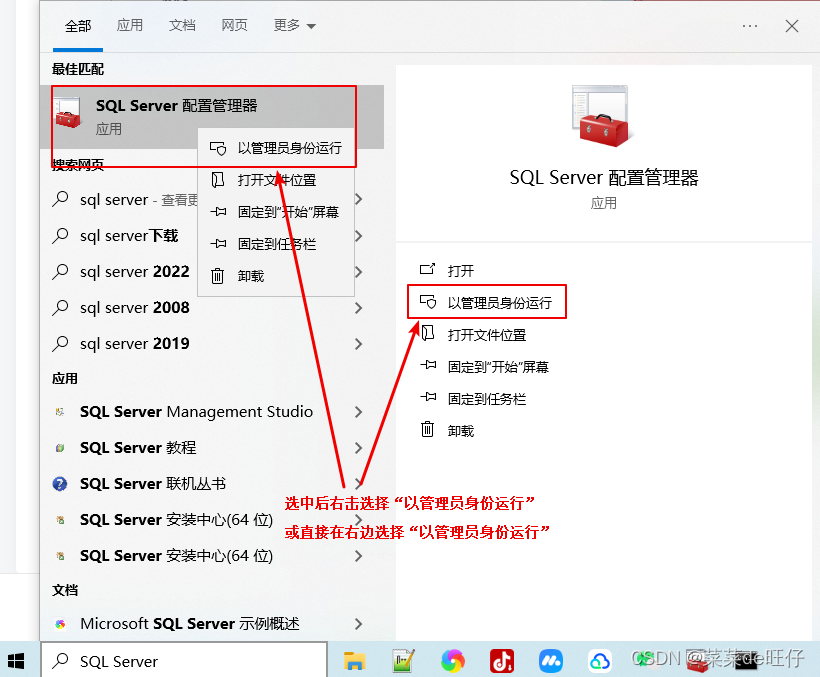Open the three-dot options menu
This screenshot has width=820, height=677.
750,26
